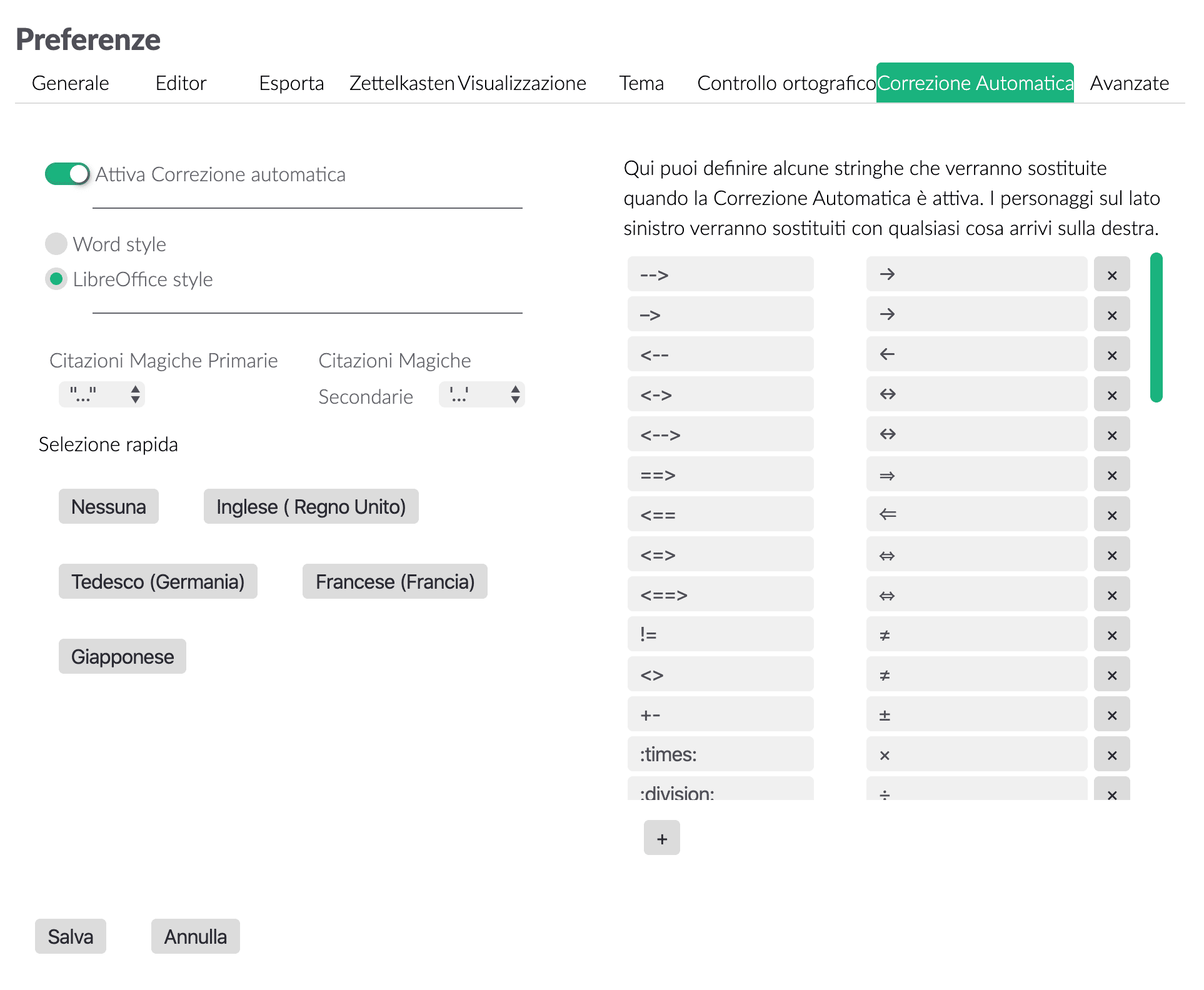This screenshot has height=990, width=1204.
Task: Switch to the Generale tab
Action: tap(71, 83)
